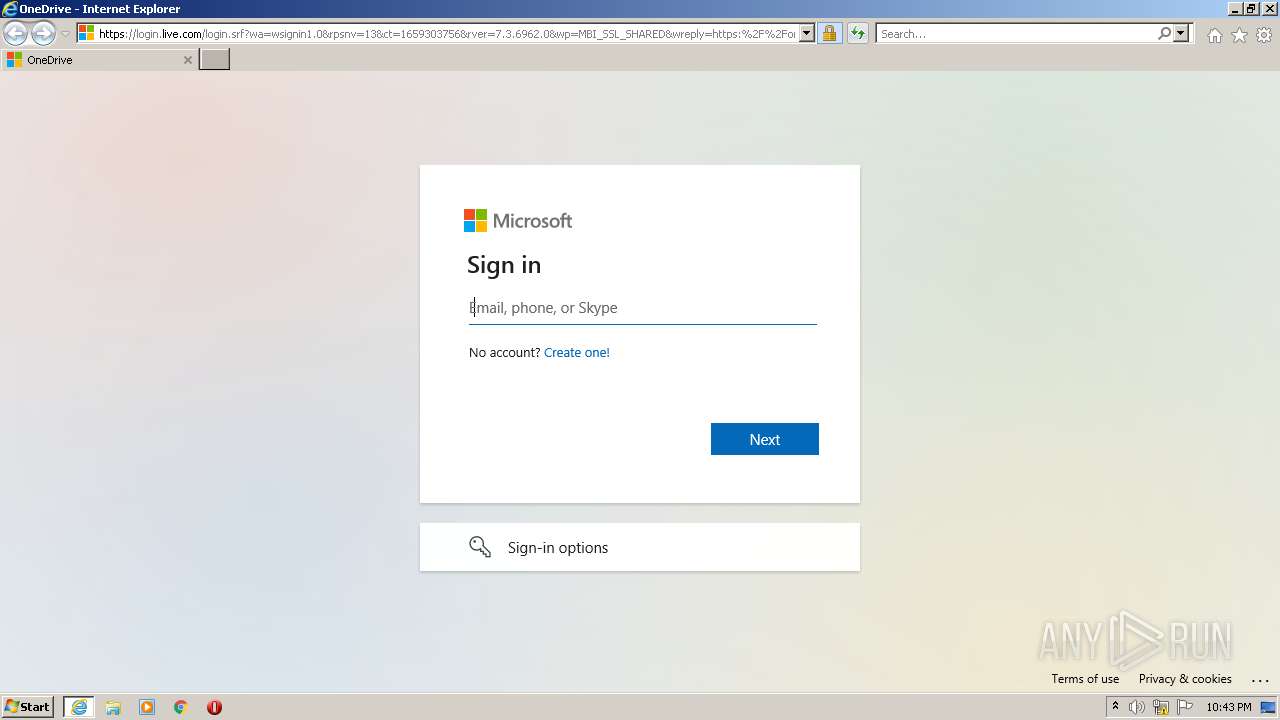This screenshot has height=720, width=1280.
Task: Click the Microsoft logo on sign-in card
Action: coord(518,221)
